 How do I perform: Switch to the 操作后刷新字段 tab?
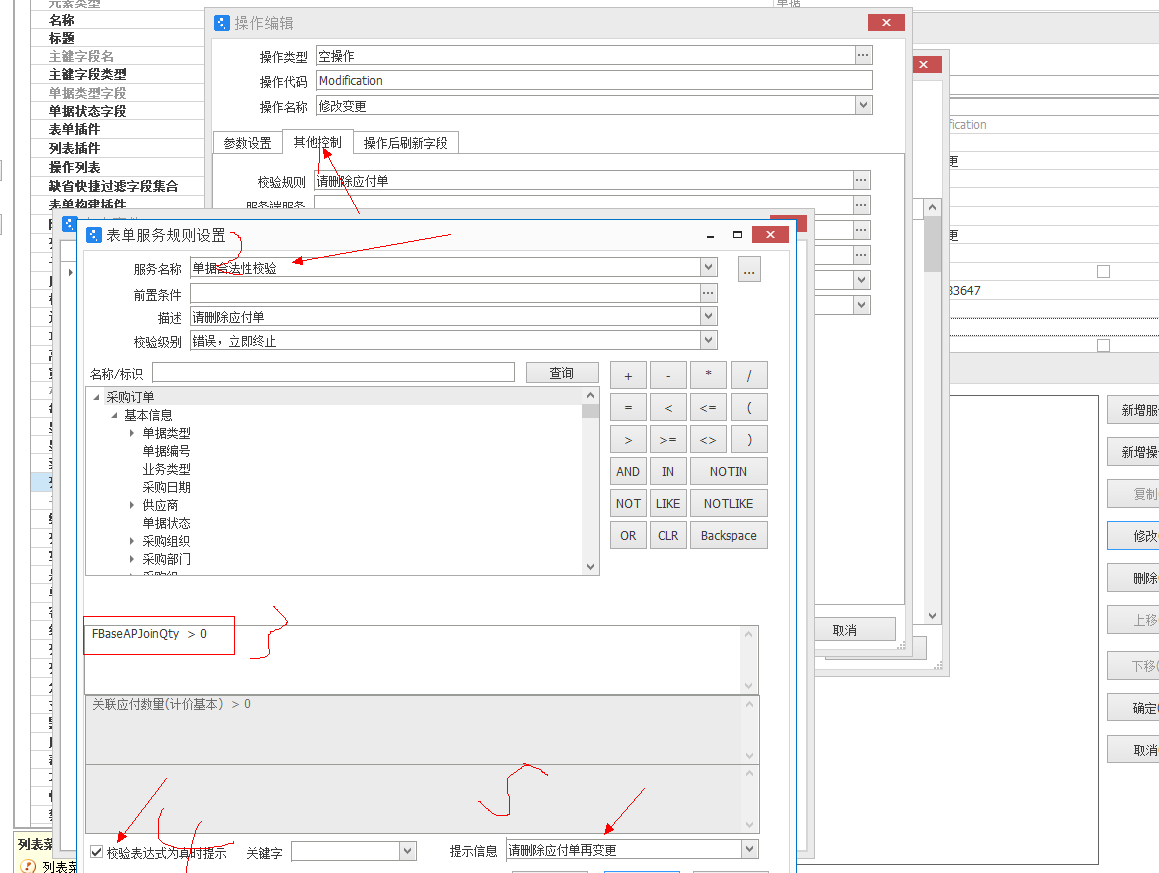[x=405, y=143]
